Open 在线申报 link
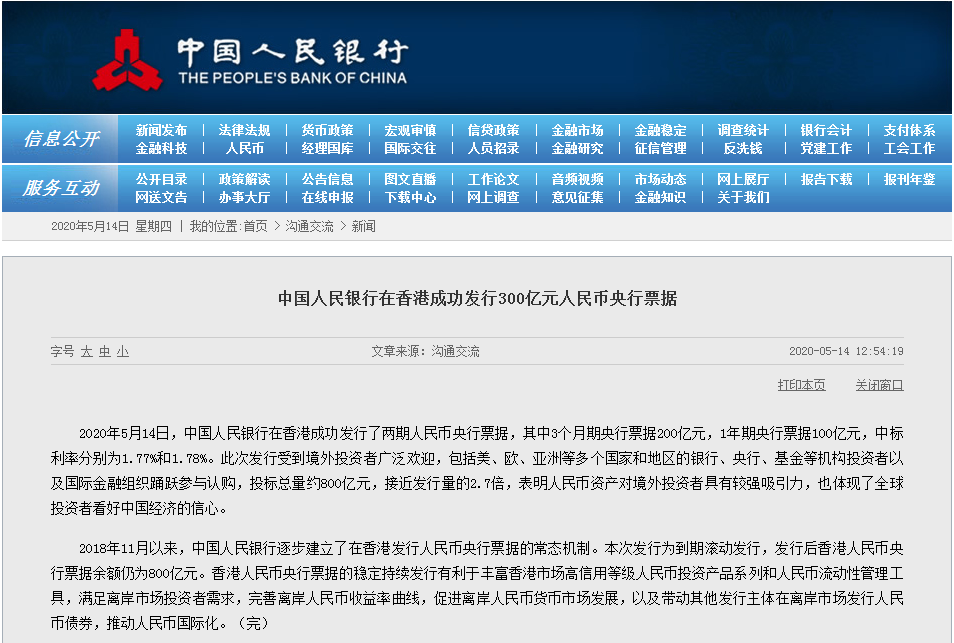The width and height of the screenshot is (954, 643). pyautogui.click(x=327, y=198)
